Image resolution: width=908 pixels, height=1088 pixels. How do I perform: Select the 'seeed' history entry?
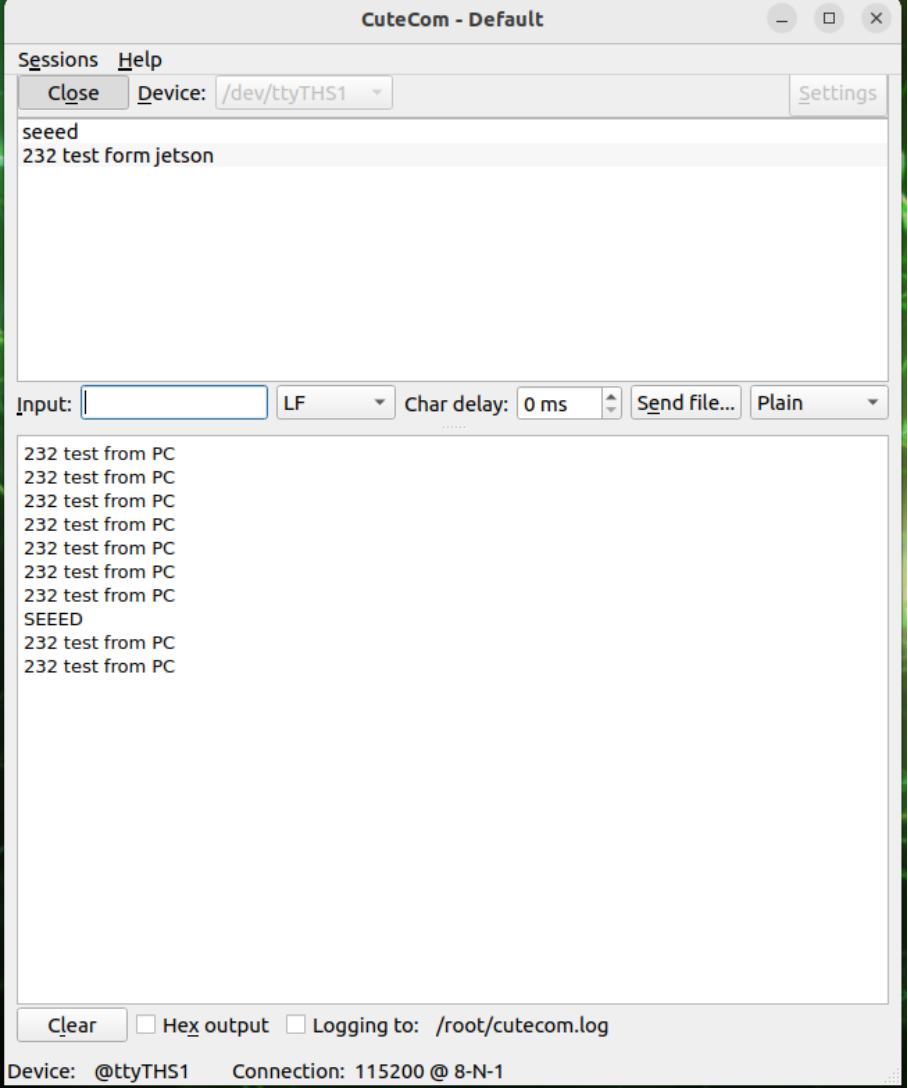(x=50, y=132)
